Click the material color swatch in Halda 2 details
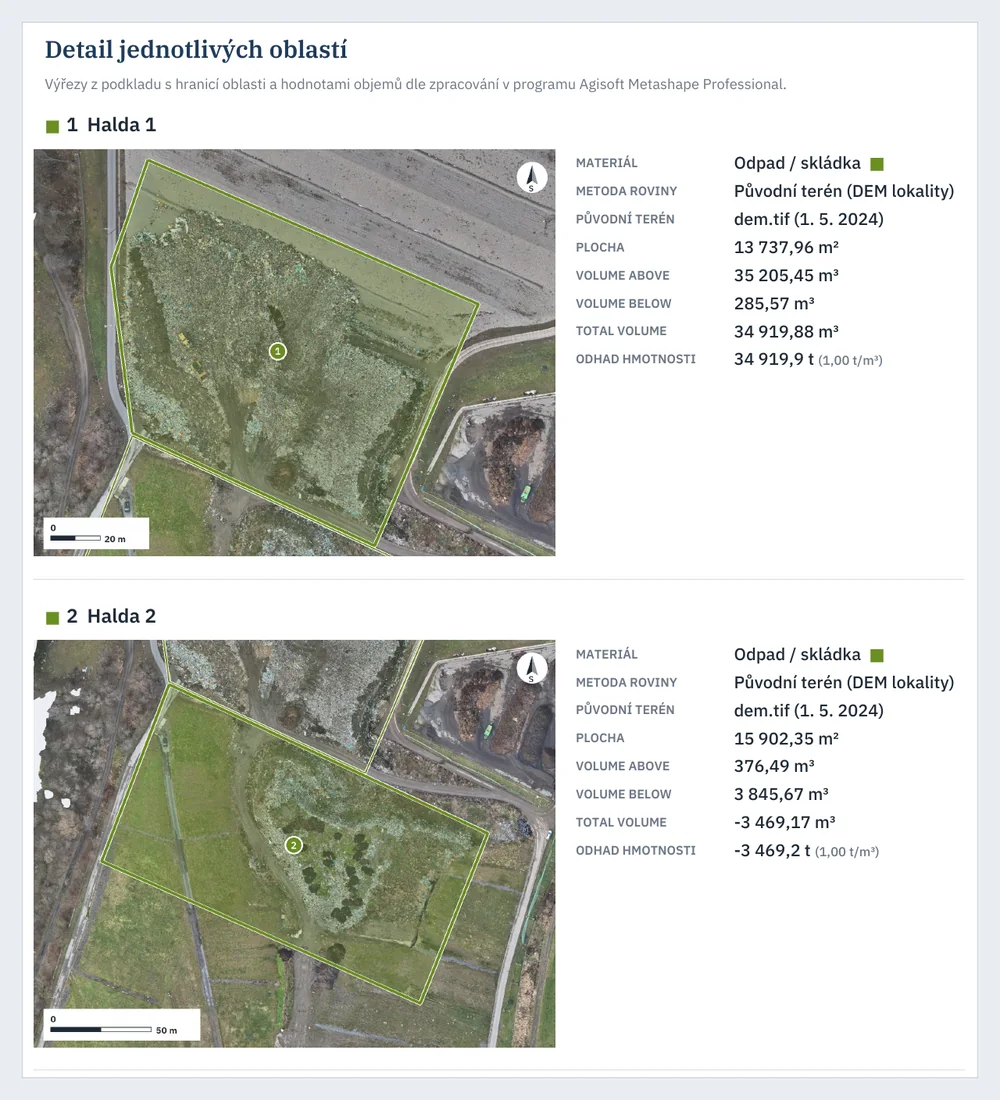The image size is (1000, 1100). pyautogui.click(x=876, y=655)
